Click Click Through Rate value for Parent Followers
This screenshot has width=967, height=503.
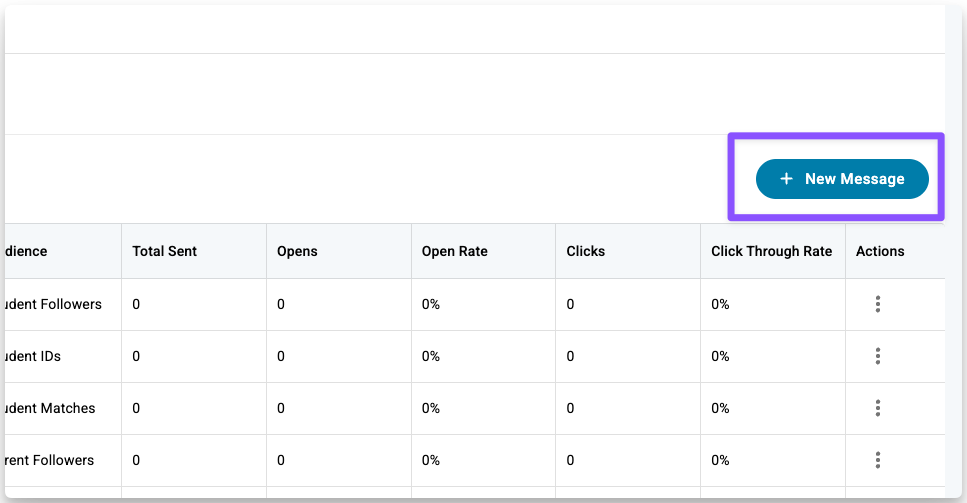pos(720,460)
